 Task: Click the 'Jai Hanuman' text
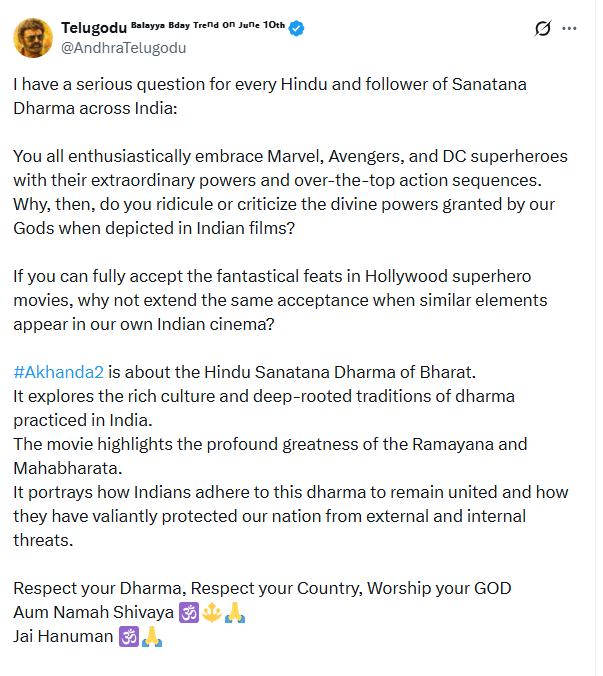point(63,635)
